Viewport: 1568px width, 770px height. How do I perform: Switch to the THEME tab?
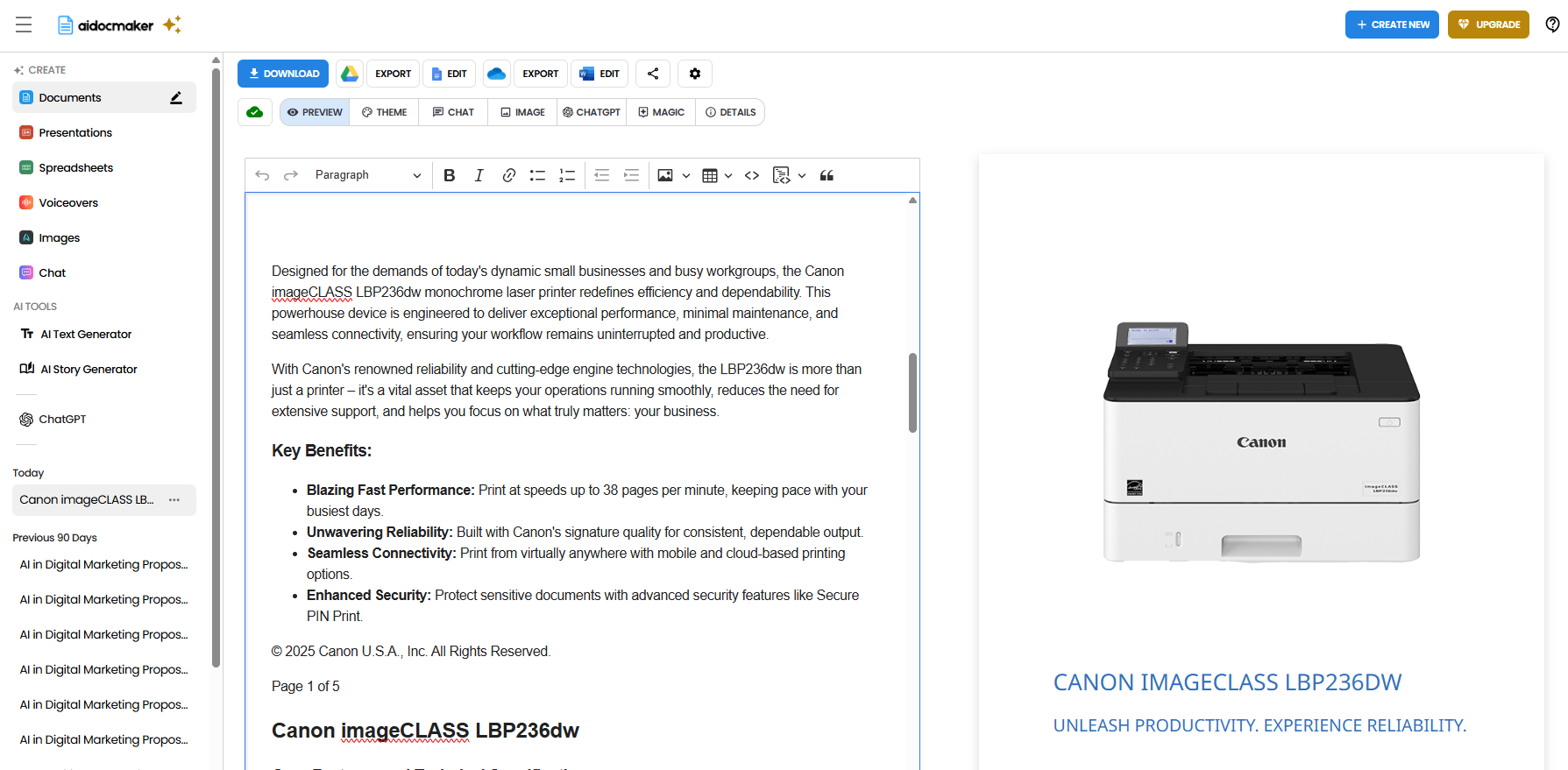pyautogui.click(x=384, y=112)
